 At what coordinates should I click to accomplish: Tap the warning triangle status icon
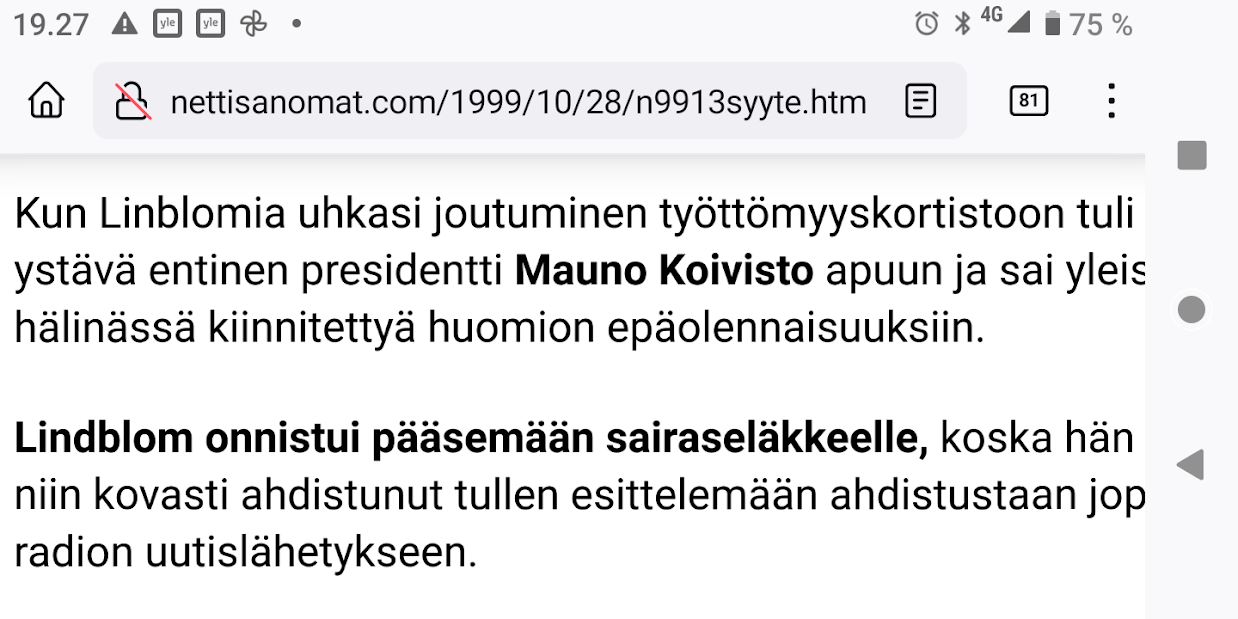(x=124, y=24)
